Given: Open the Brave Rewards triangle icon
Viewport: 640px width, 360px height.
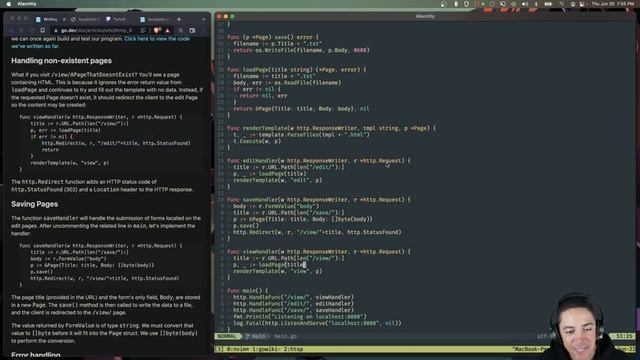Looking at the screenshot, I should pos(167,30).
